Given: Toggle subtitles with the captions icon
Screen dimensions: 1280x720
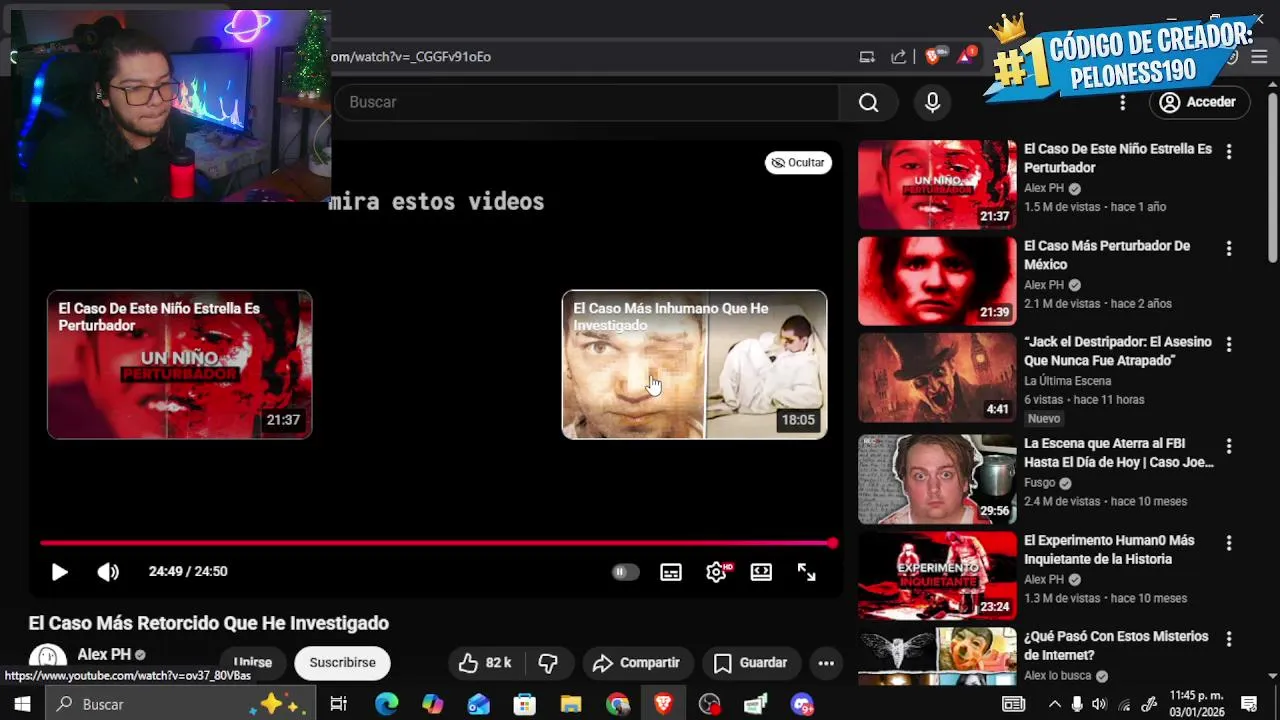Looking at the screenshot, I should point(671,572).
